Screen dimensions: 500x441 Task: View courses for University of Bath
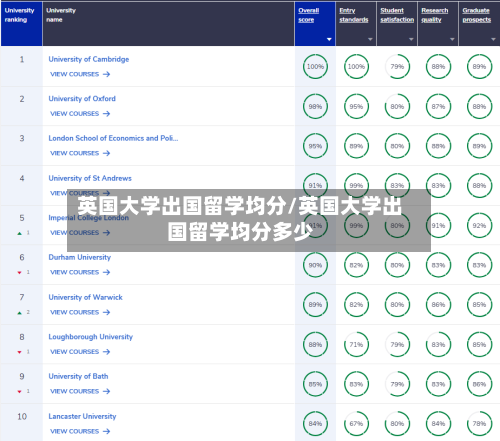[80, 391]
